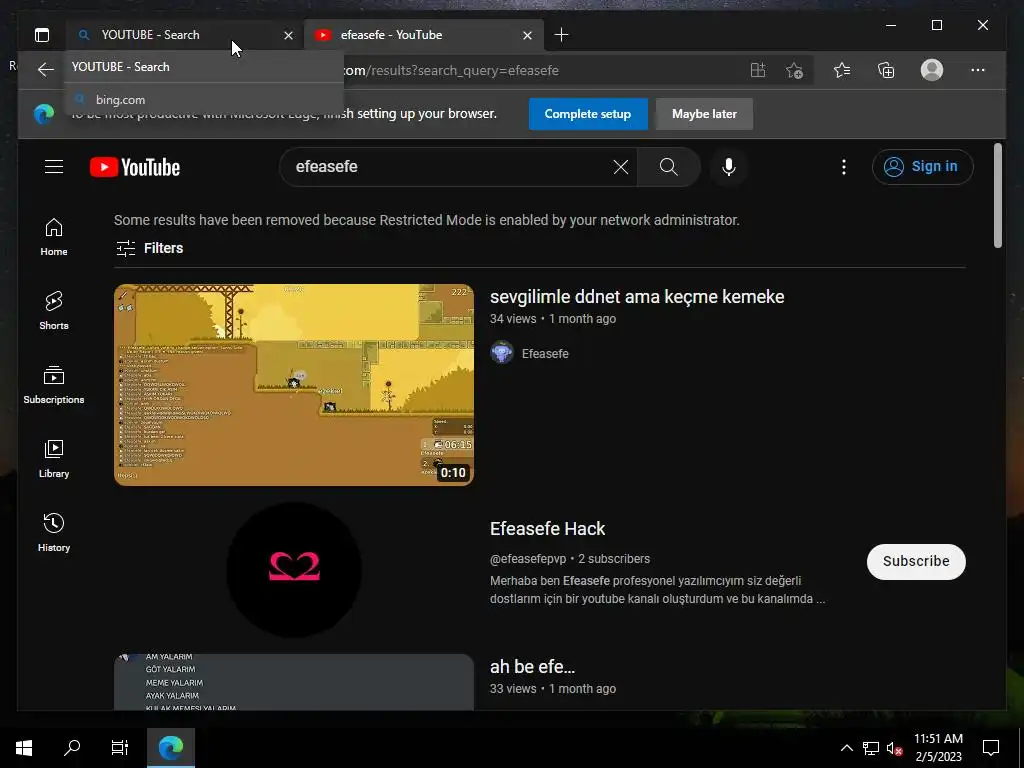
Task: Open a new browser tab
Action: click(x=561, y=35)
